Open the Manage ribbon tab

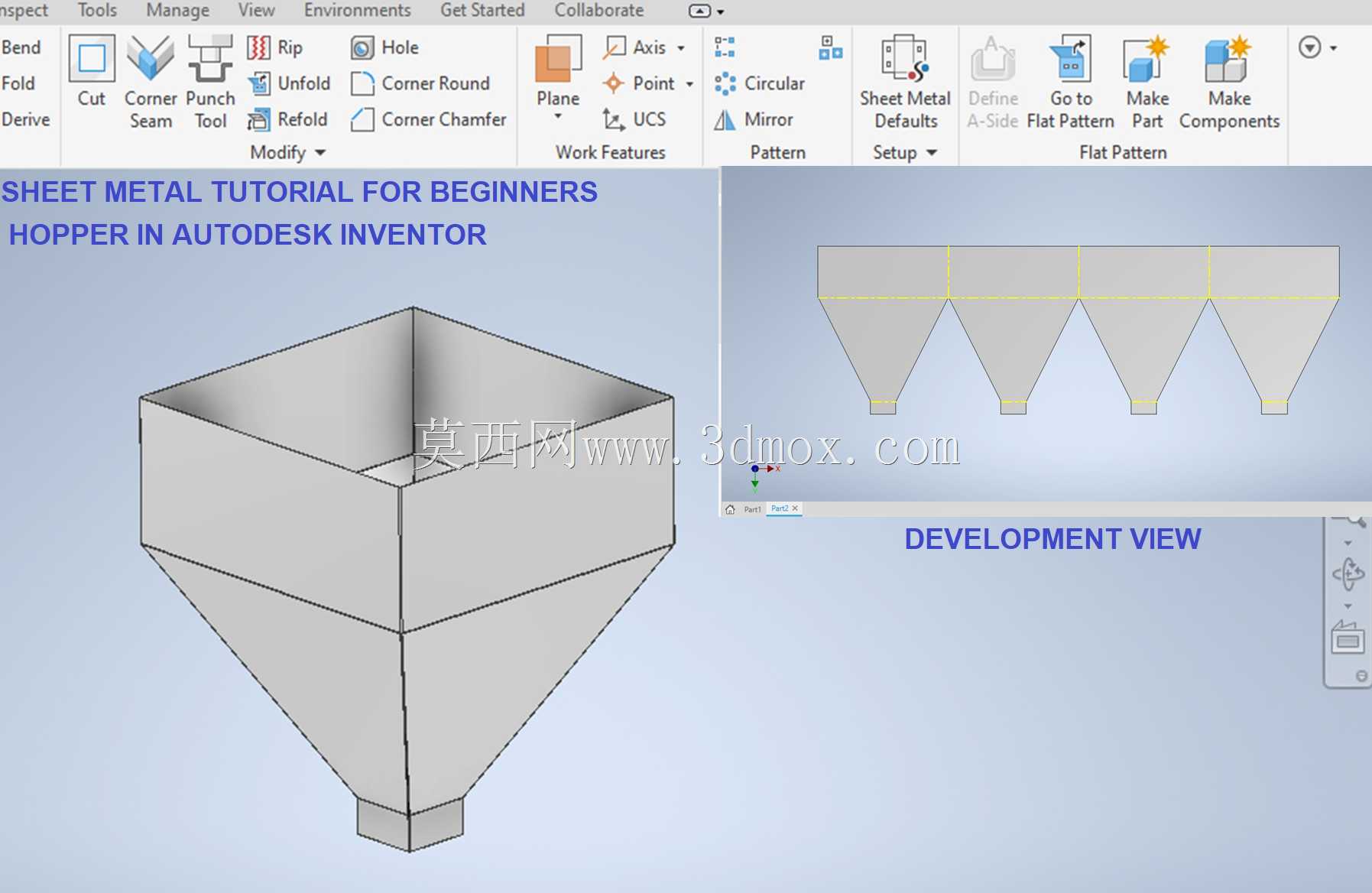177,10
